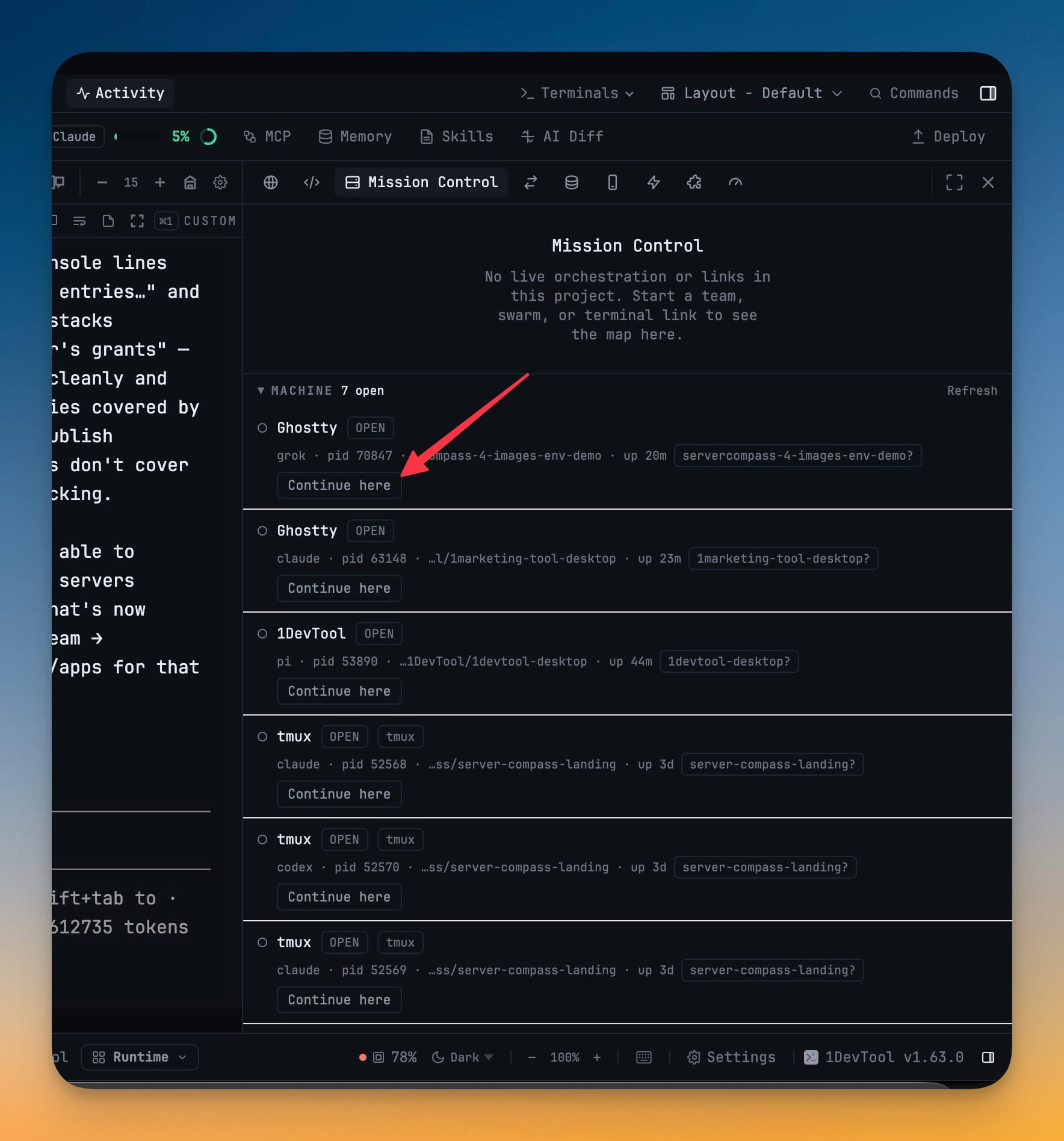Screen dimensions: 1064x1141
Task: Zoom out with status bar minus
Action: click(x=531, y=1057)
